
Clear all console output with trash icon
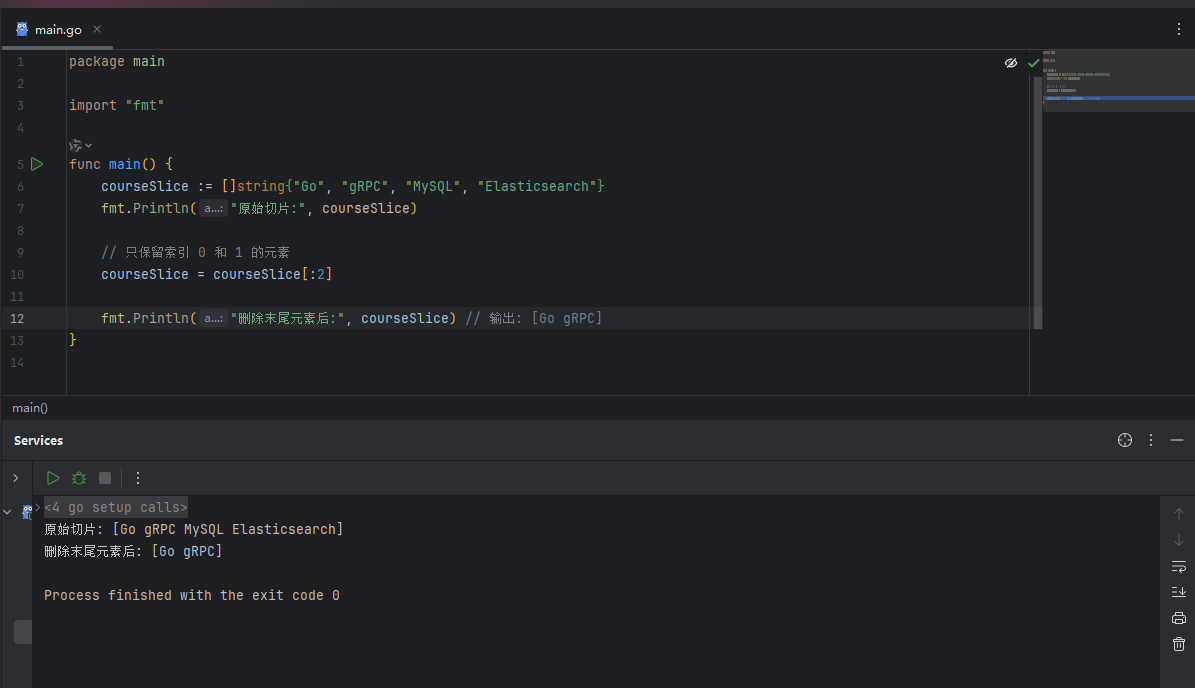(1178, 645)
